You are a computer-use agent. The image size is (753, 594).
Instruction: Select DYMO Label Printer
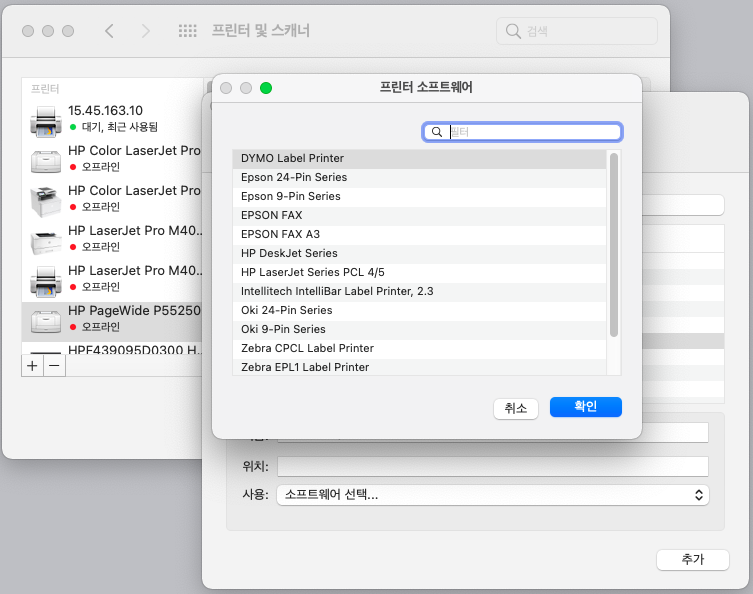pos(419,159)
